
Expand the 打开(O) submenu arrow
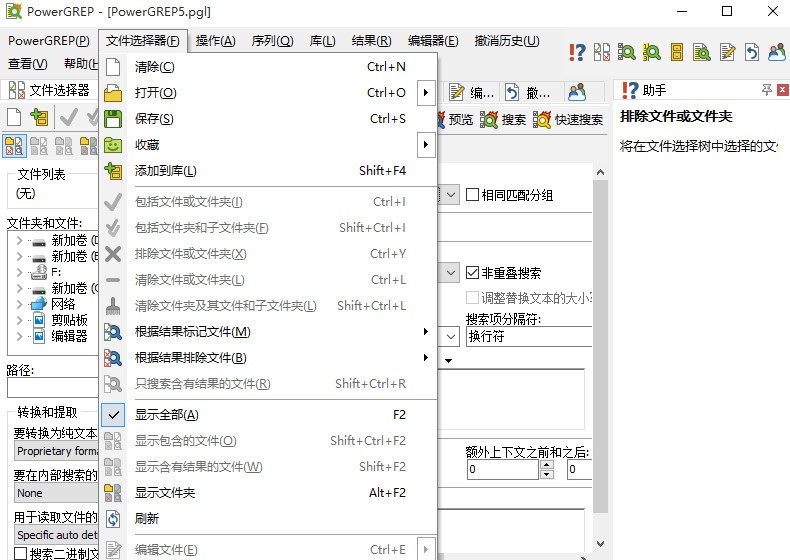pyautogui.click(x=426, y=93)
